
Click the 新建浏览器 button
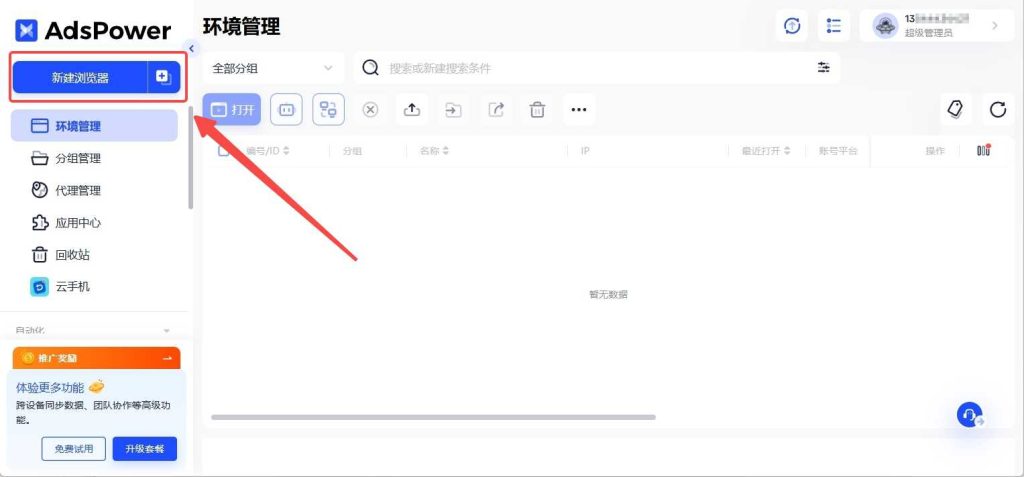pyautogui.click(x=80, y=77)
